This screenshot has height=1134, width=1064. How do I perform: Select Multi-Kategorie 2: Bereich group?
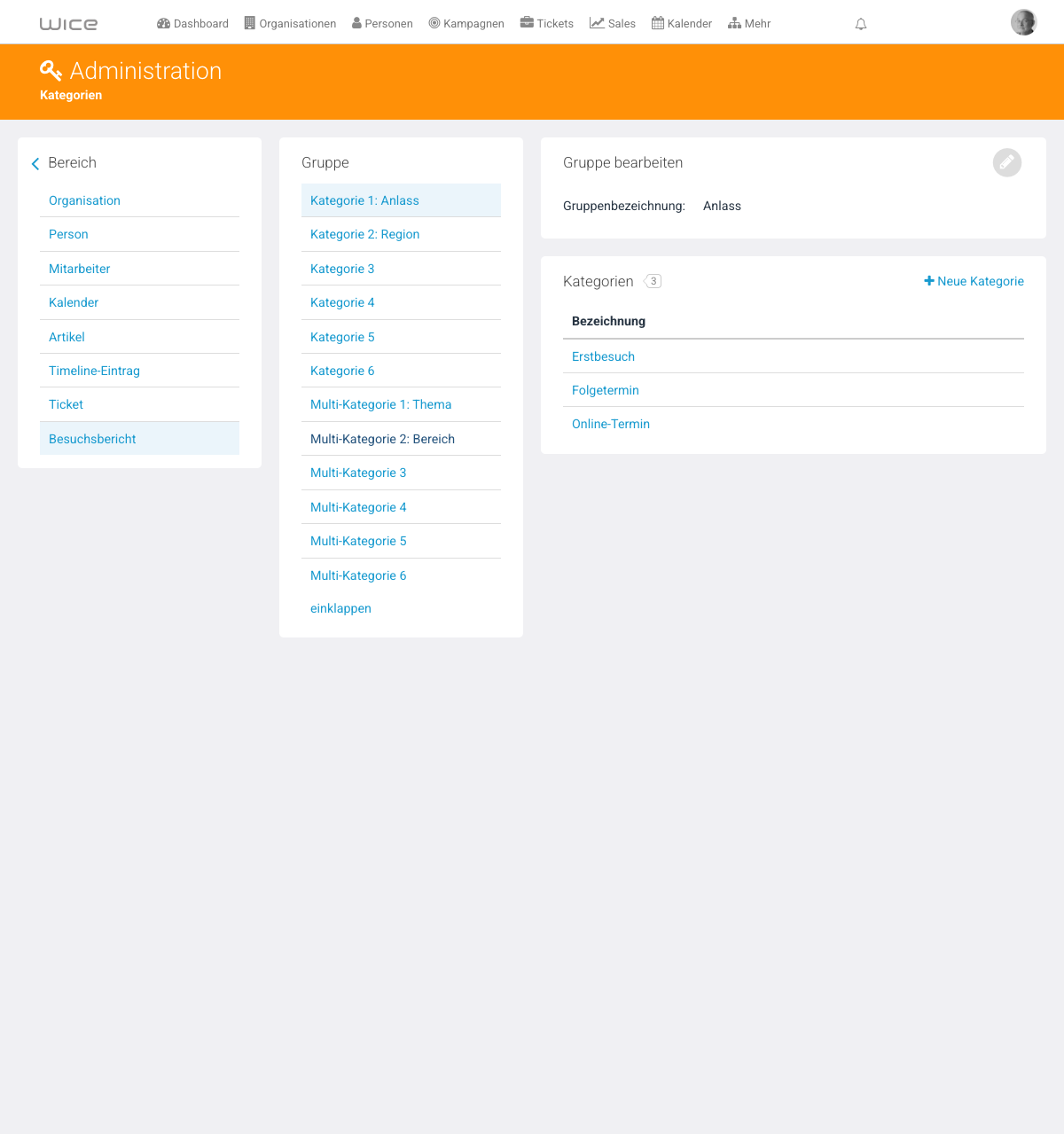coord(401,439)
